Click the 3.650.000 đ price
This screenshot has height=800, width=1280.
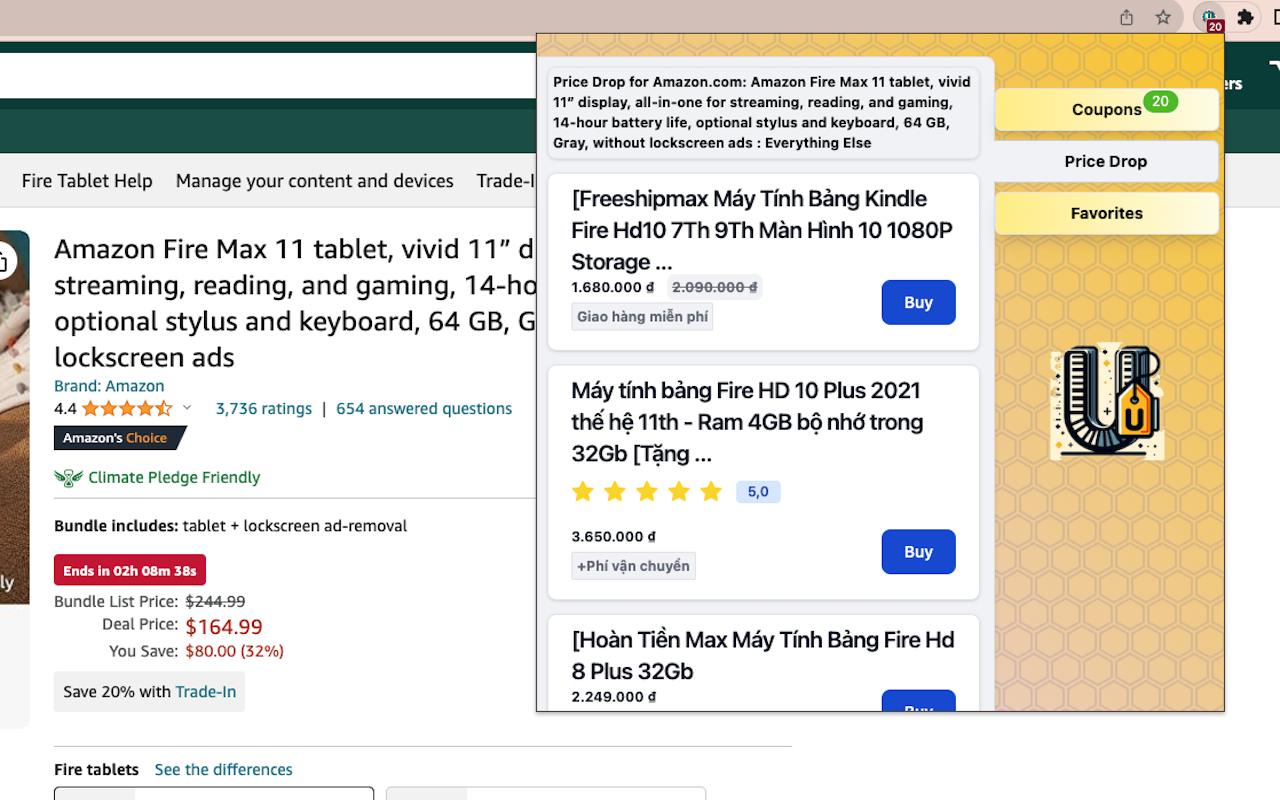(614, 537)
